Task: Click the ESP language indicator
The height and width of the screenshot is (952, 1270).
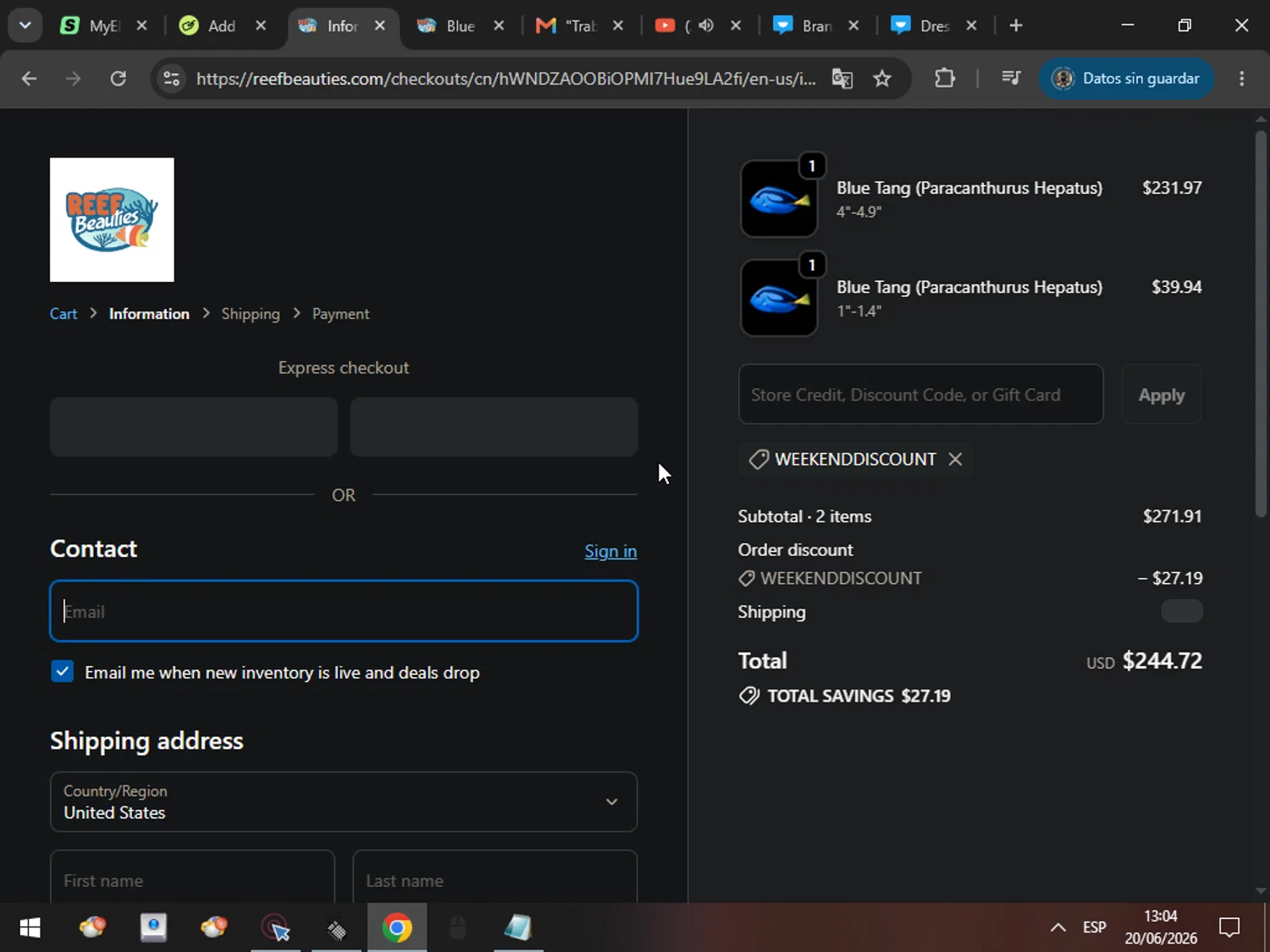Action: pos(1094,927)
